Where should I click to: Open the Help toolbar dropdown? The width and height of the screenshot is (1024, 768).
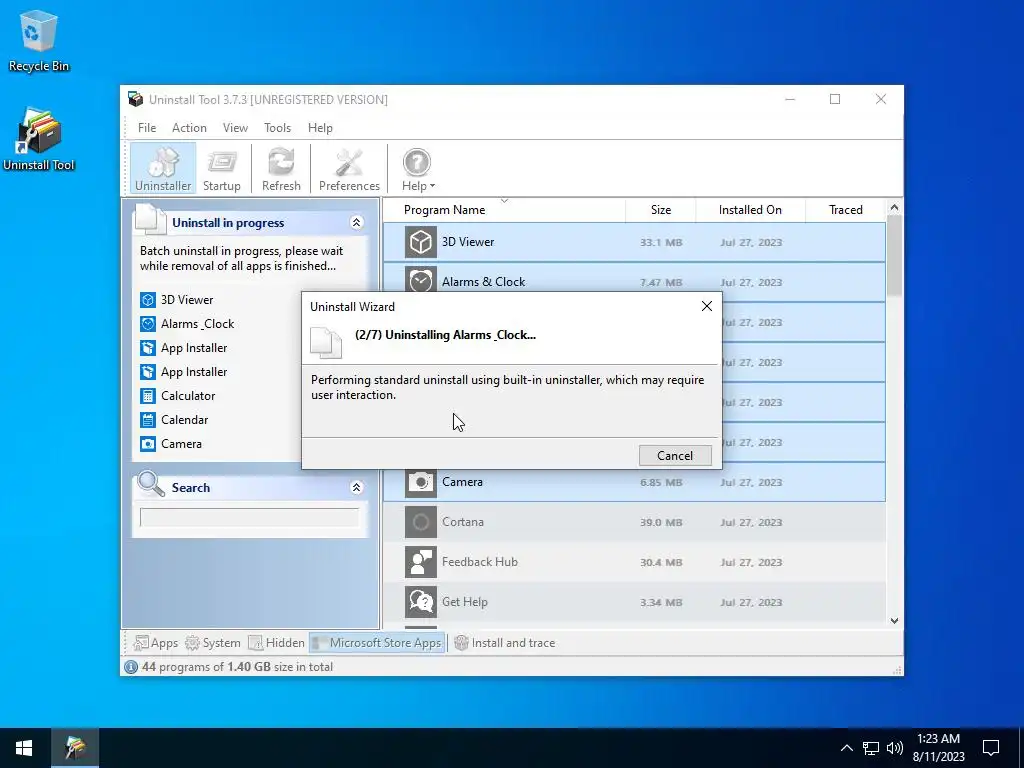417,169
